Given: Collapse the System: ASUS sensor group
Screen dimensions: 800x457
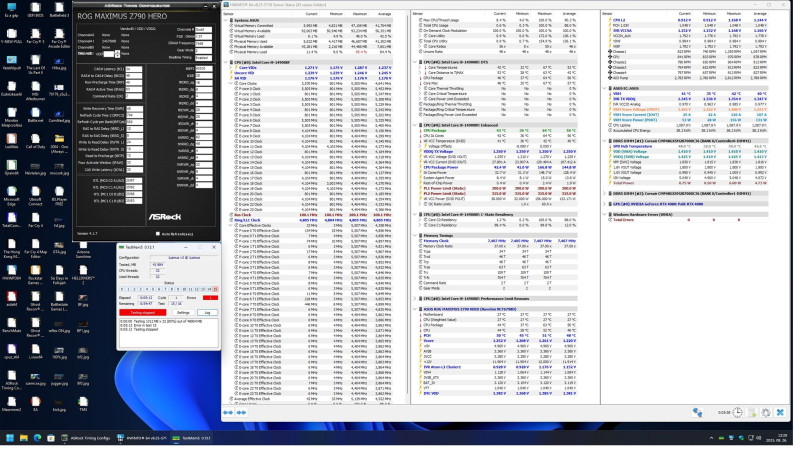Looking at the screenshot, I should (x=227, y=20).
